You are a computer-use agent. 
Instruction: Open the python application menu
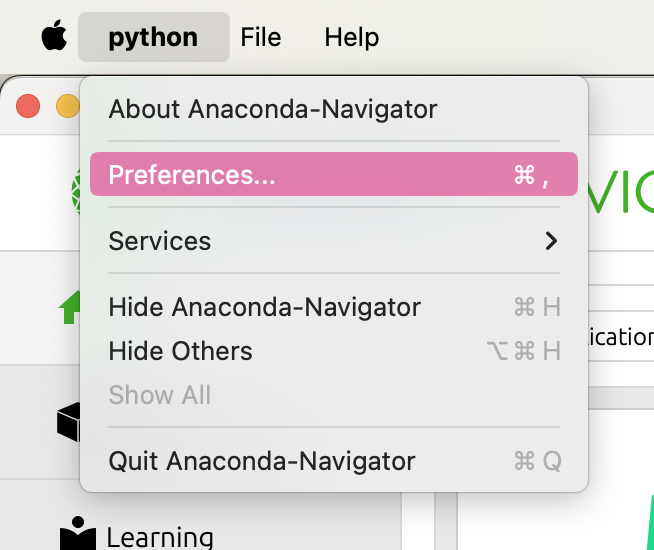point(153,37)
